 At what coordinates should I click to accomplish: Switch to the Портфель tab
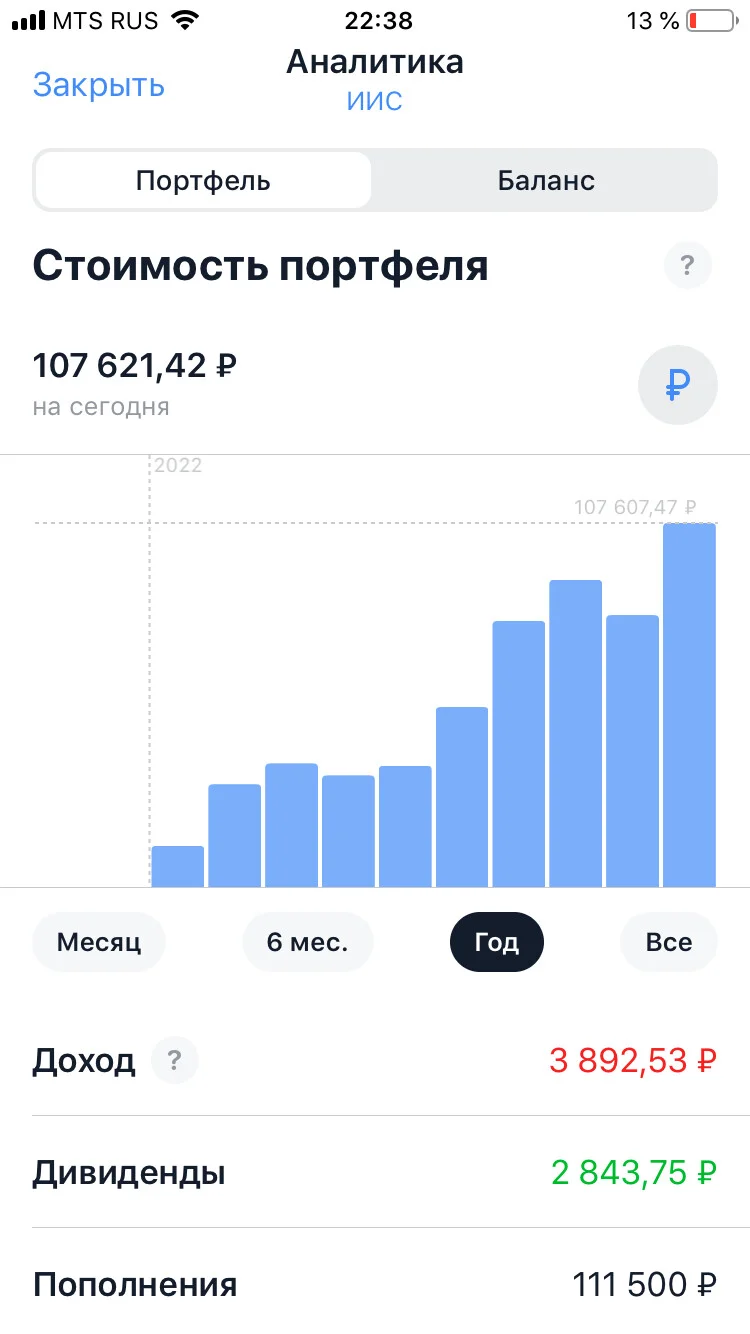pyautogui.click(x=203, y=181)
